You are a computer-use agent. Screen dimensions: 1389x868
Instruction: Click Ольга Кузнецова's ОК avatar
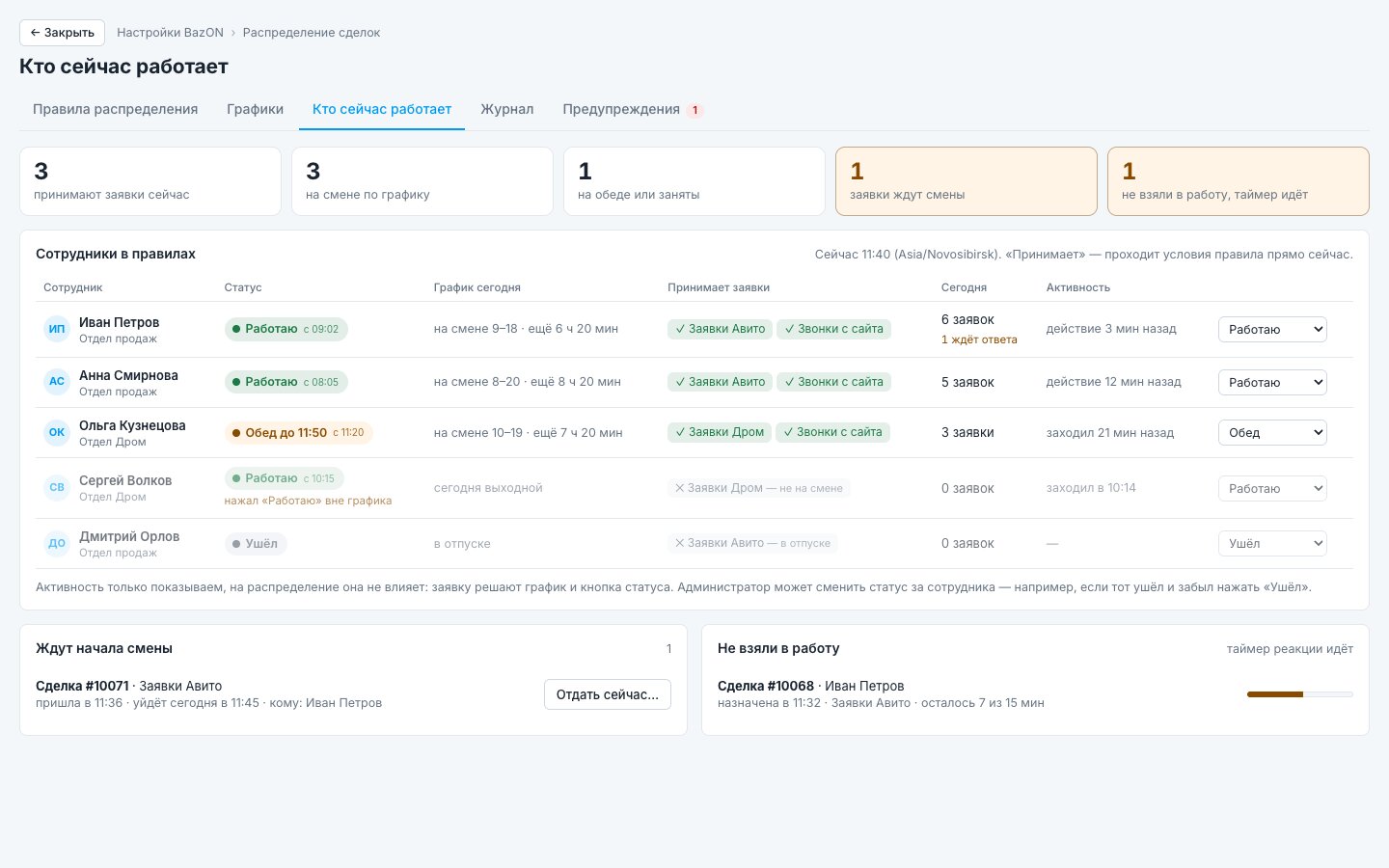click(57, 433)
